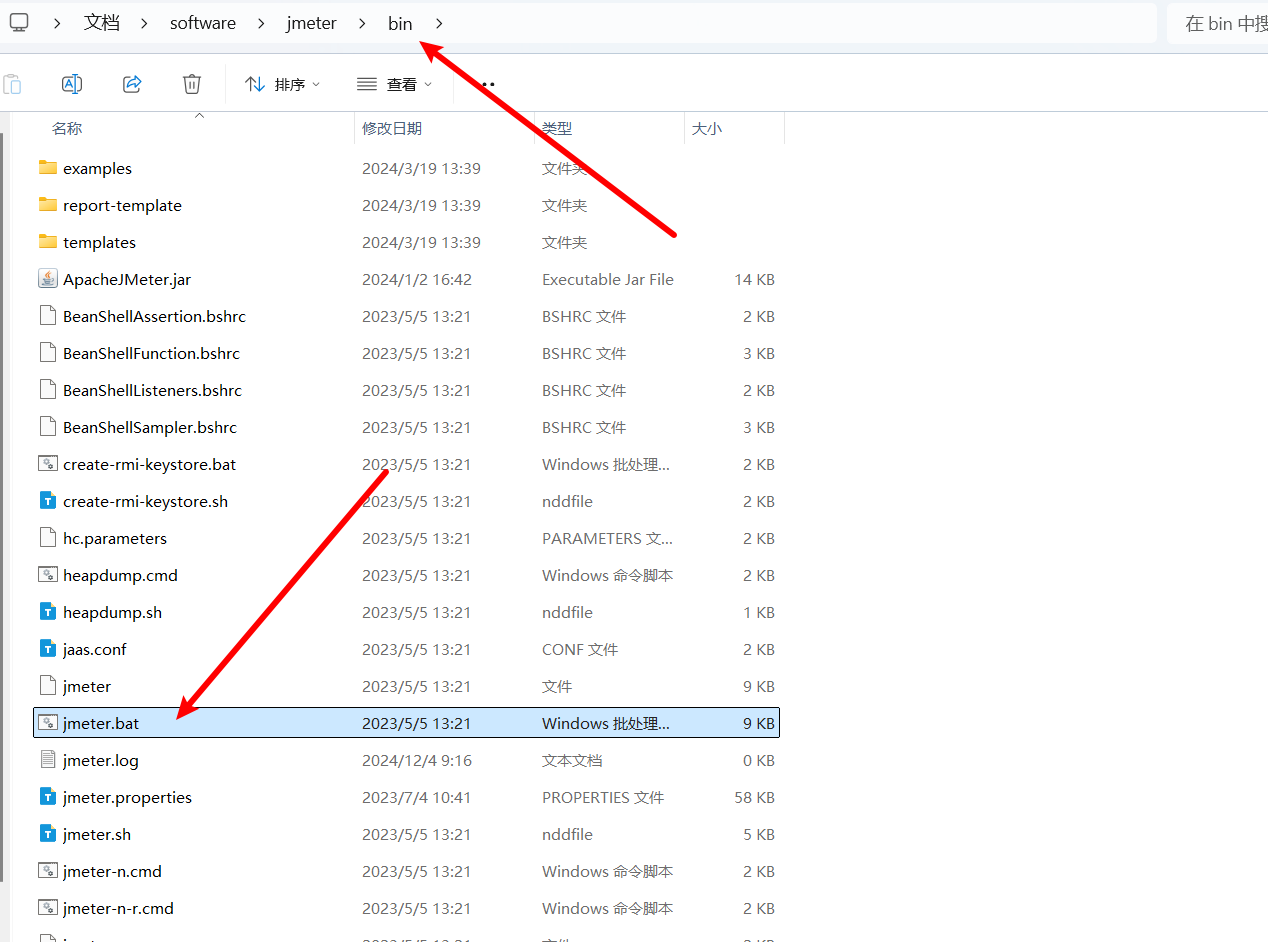
Task: Click the jmeter-n.cmd script icon
Action: point(48,871)
